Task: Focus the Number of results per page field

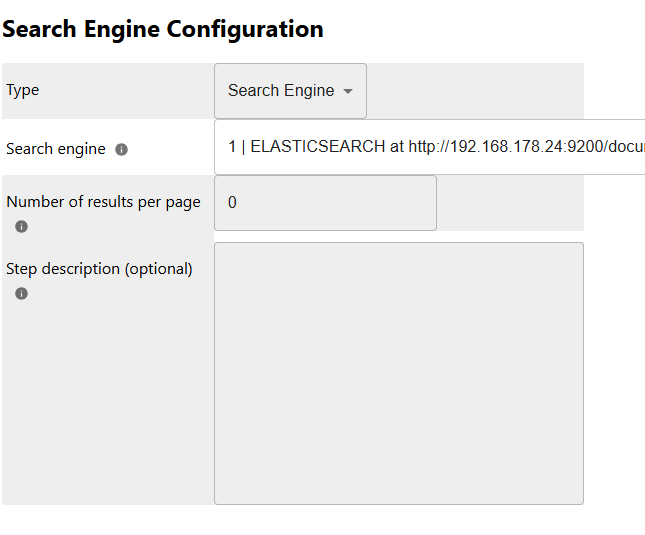Action: [x=325, y=203]
